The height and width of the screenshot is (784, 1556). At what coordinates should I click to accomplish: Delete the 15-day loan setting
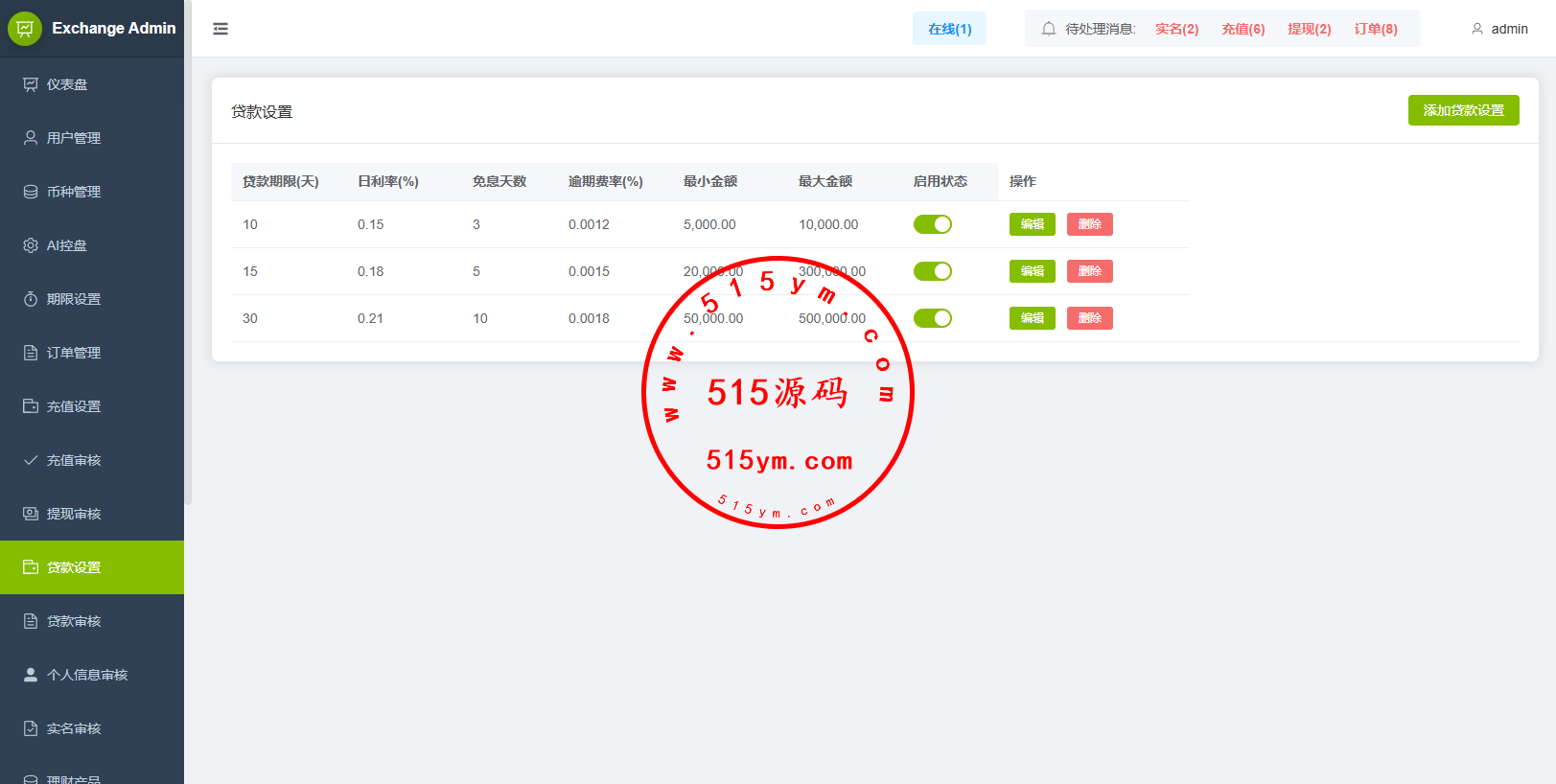(x=1090, y=271)
